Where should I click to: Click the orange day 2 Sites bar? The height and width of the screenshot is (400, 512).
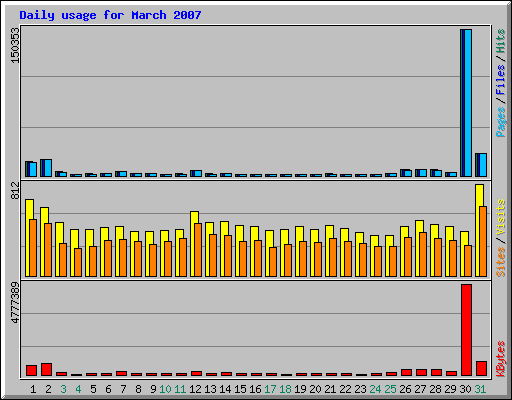point(48,250)
